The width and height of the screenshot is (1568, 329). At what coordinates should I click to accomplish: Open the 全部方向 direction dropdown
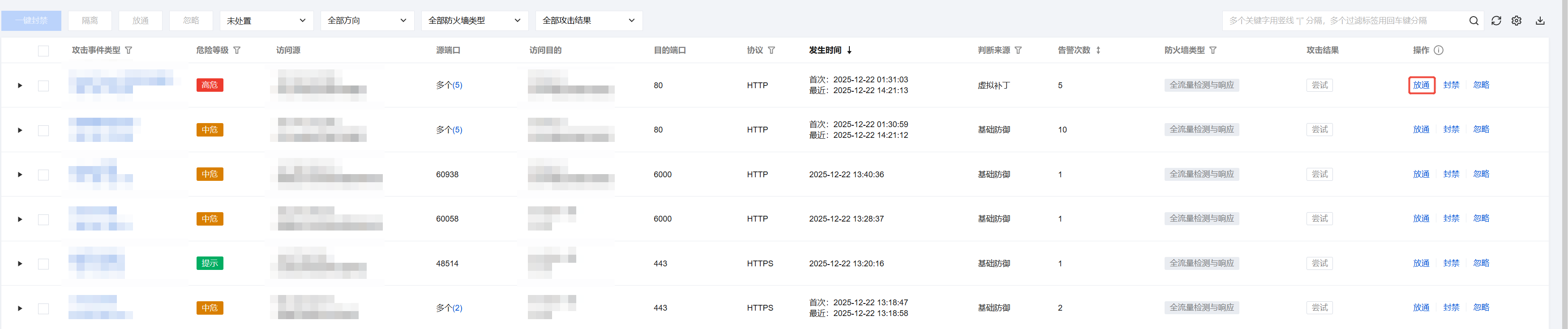(x=367, y=21)
